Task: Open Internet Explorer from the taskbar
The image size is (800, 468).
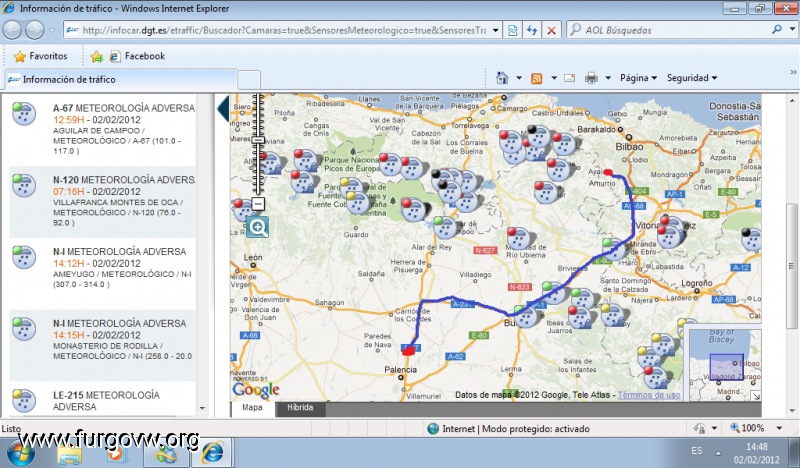Action: click(213, 453)
